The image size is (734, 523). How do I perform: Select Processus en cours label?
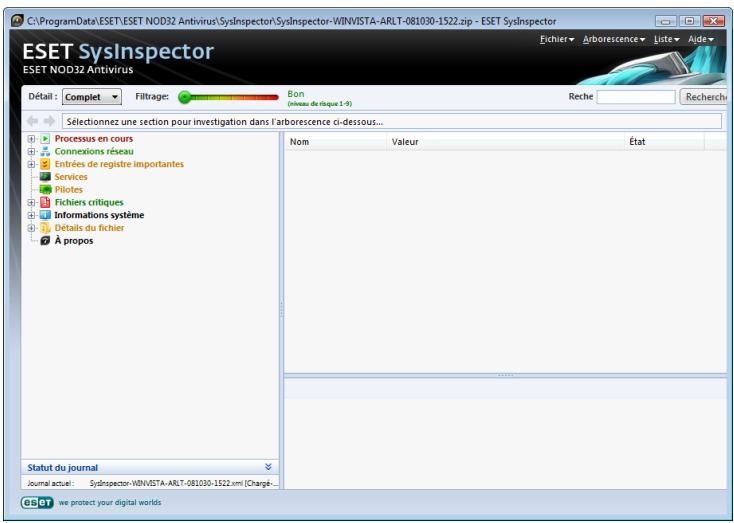[94, 139]
